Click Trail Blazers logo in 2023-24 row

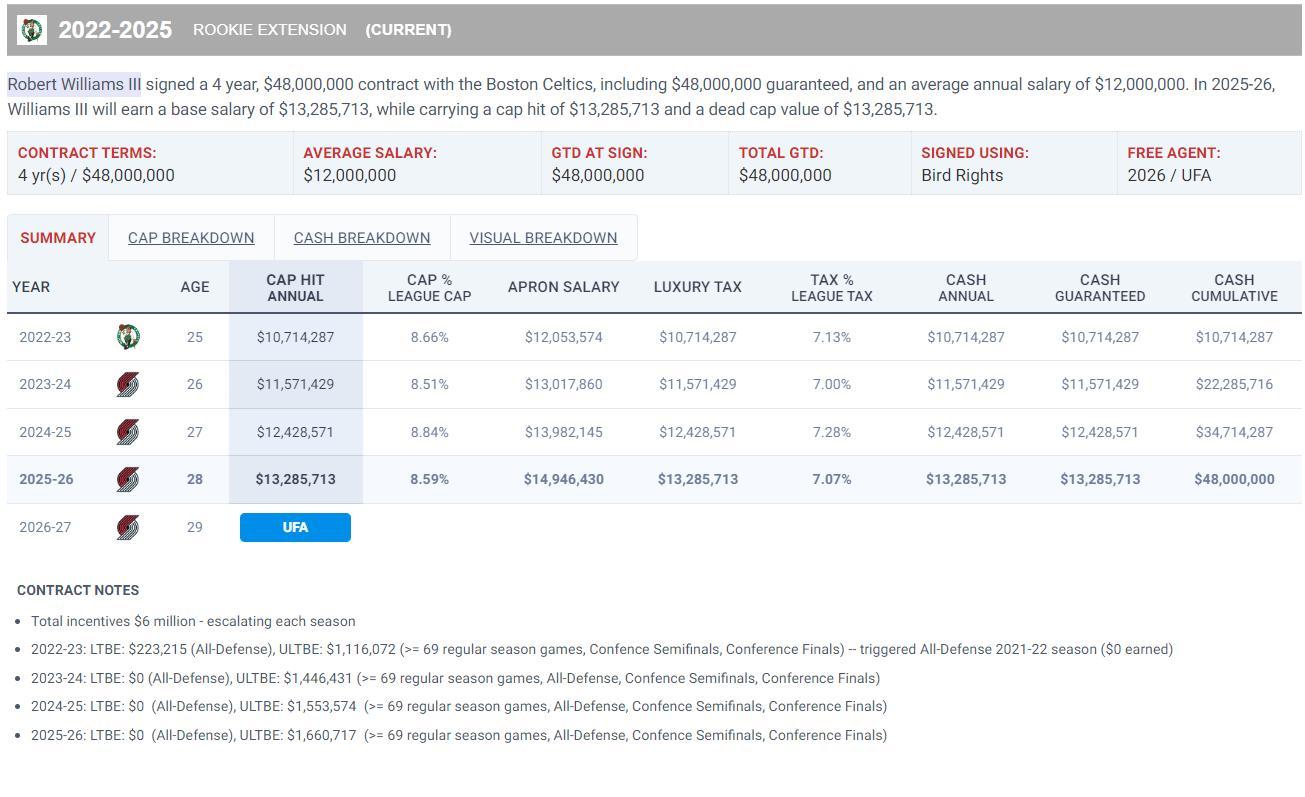[127, 384]
